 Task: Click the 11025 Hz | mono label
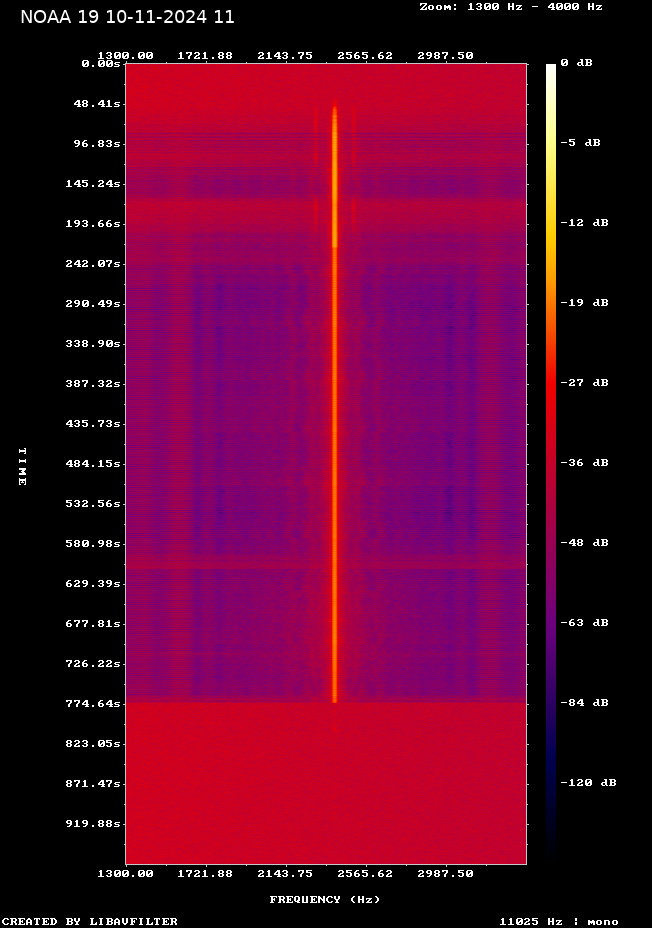pyautogui.click(x=559, y=922)
